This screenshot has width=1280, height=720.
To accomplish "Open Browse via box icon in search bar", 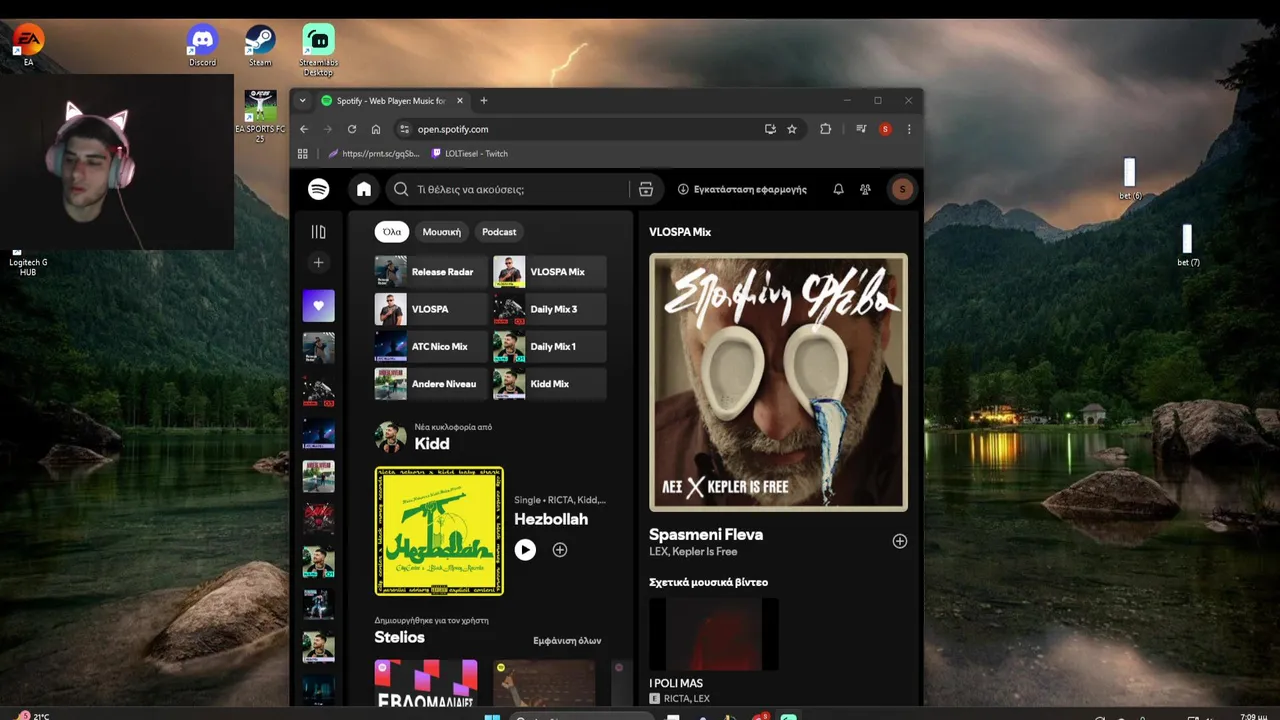I will click(x=646, y=189).
